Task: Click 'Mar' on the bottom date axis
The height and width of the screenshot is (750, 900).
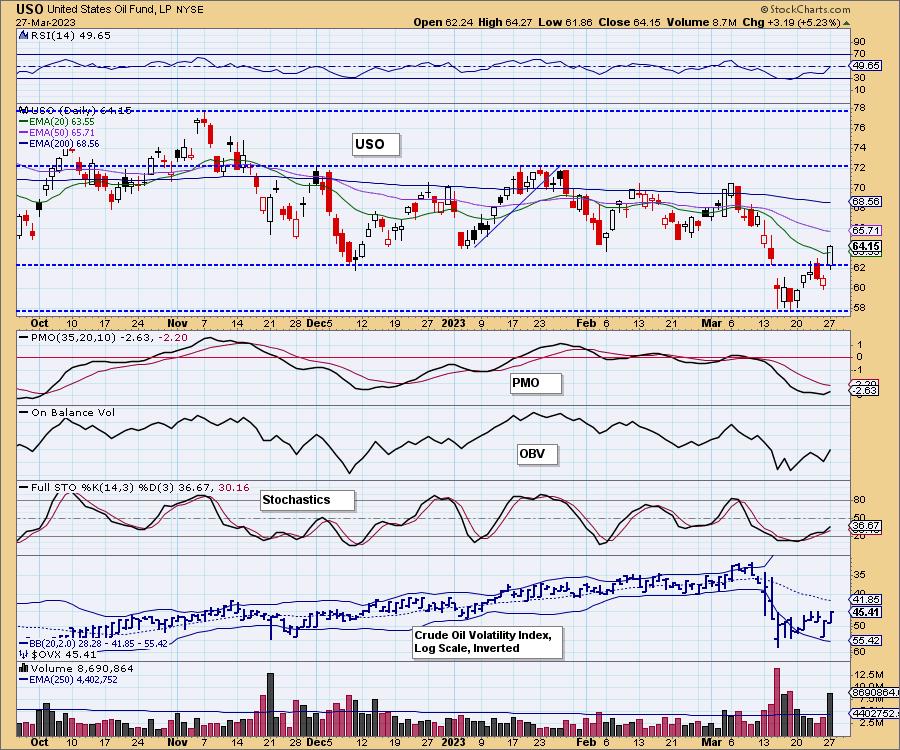Action: pos(712,743)
